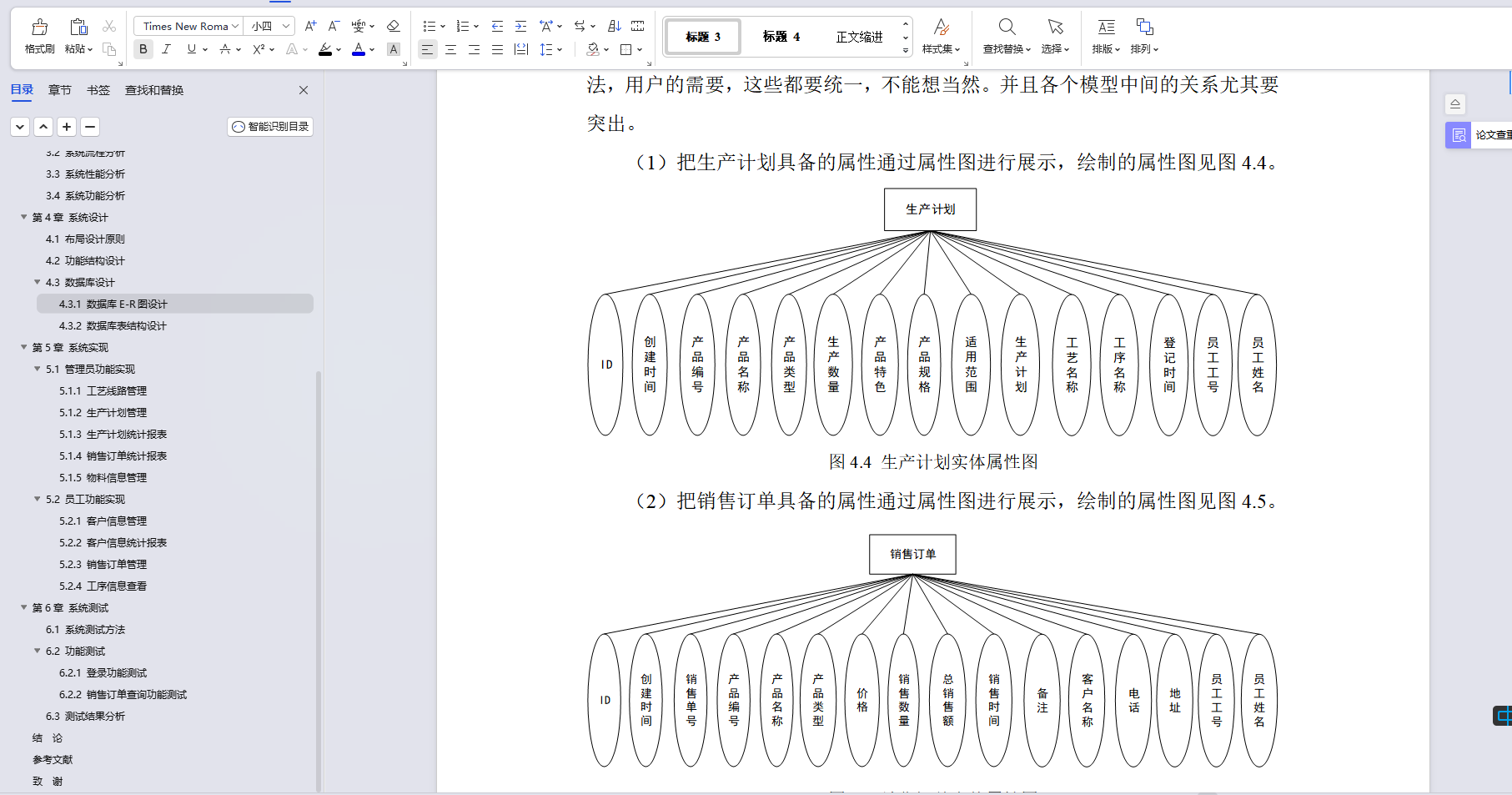The width and height of the screenshot is (1512, 795).
Task: Toggle italic formatting
Action: point(167,49)
